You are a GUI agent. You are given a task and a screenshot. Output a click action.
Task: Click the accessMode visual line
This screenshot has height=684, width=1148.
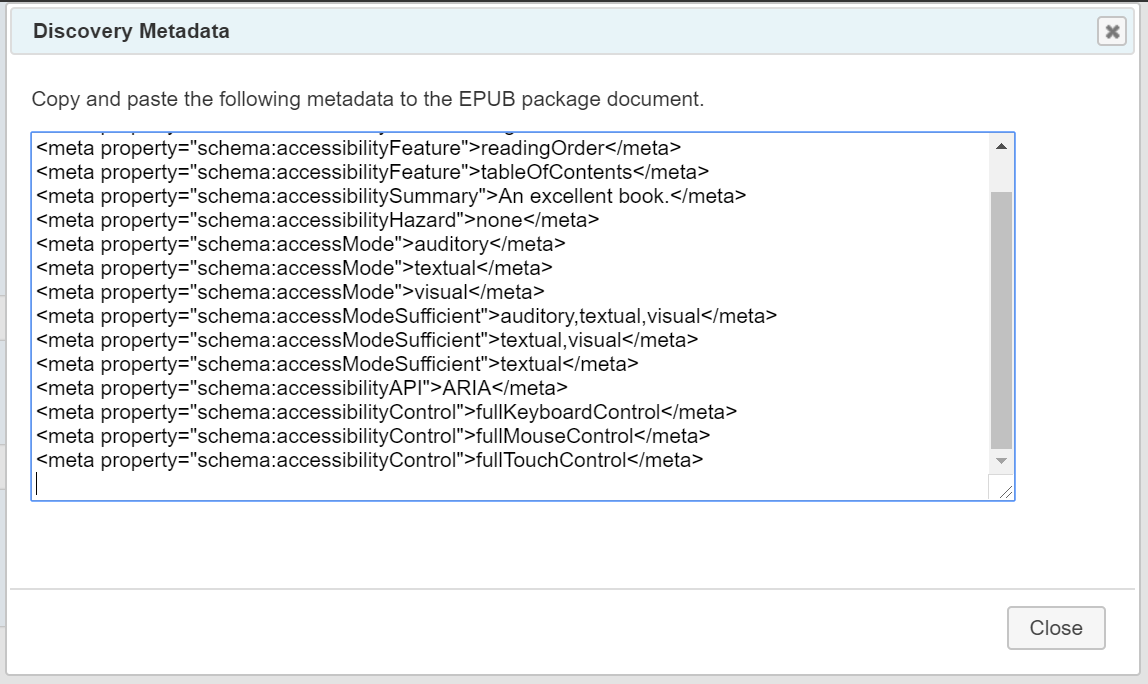pyautogui.click(x=291, y=292)
